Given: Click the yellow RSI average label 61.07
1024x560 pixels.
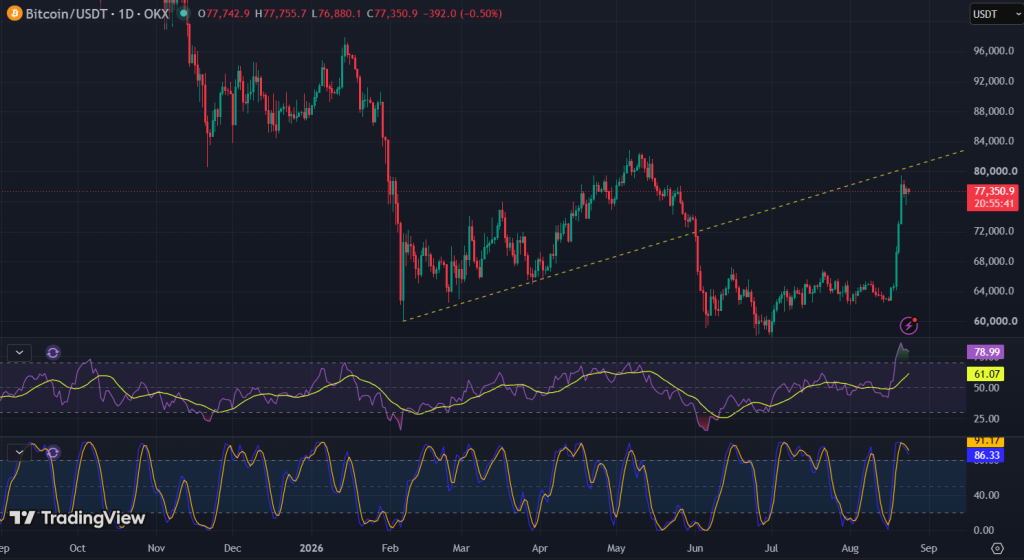Looking at the screenshot, I should point(986,374).
